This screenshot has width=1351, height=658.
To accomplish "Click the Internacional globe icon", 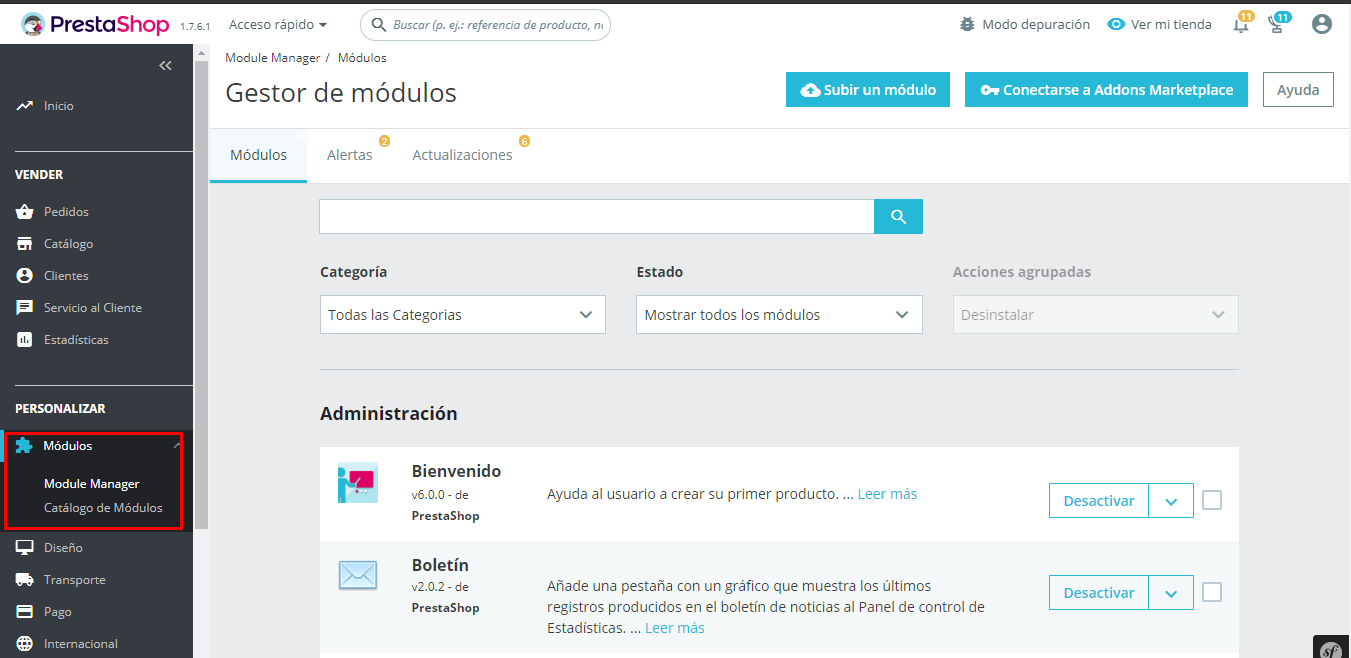I will [25, 643].
